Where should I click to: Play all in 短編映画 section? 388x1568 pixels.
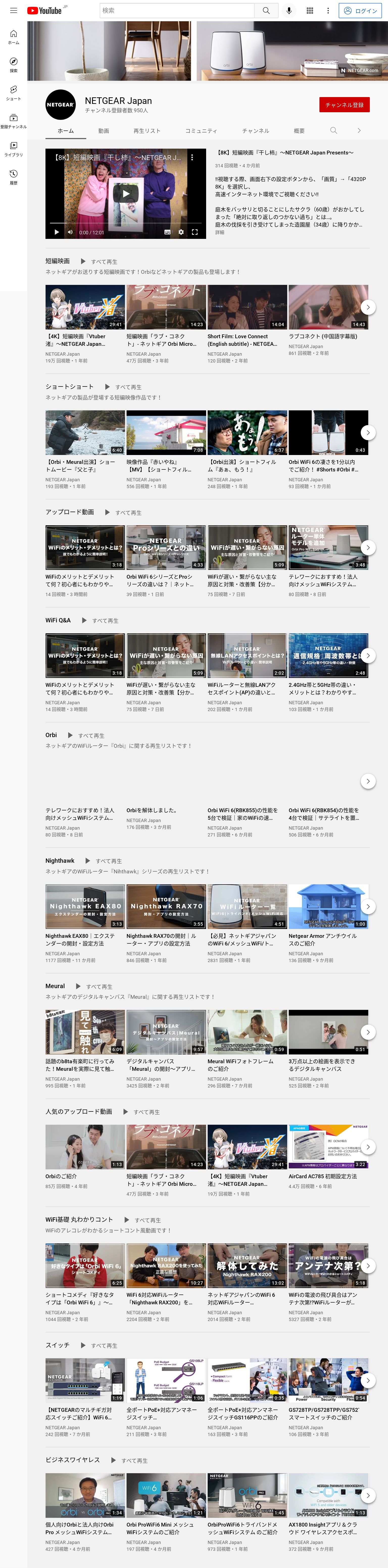click(99, 262)
